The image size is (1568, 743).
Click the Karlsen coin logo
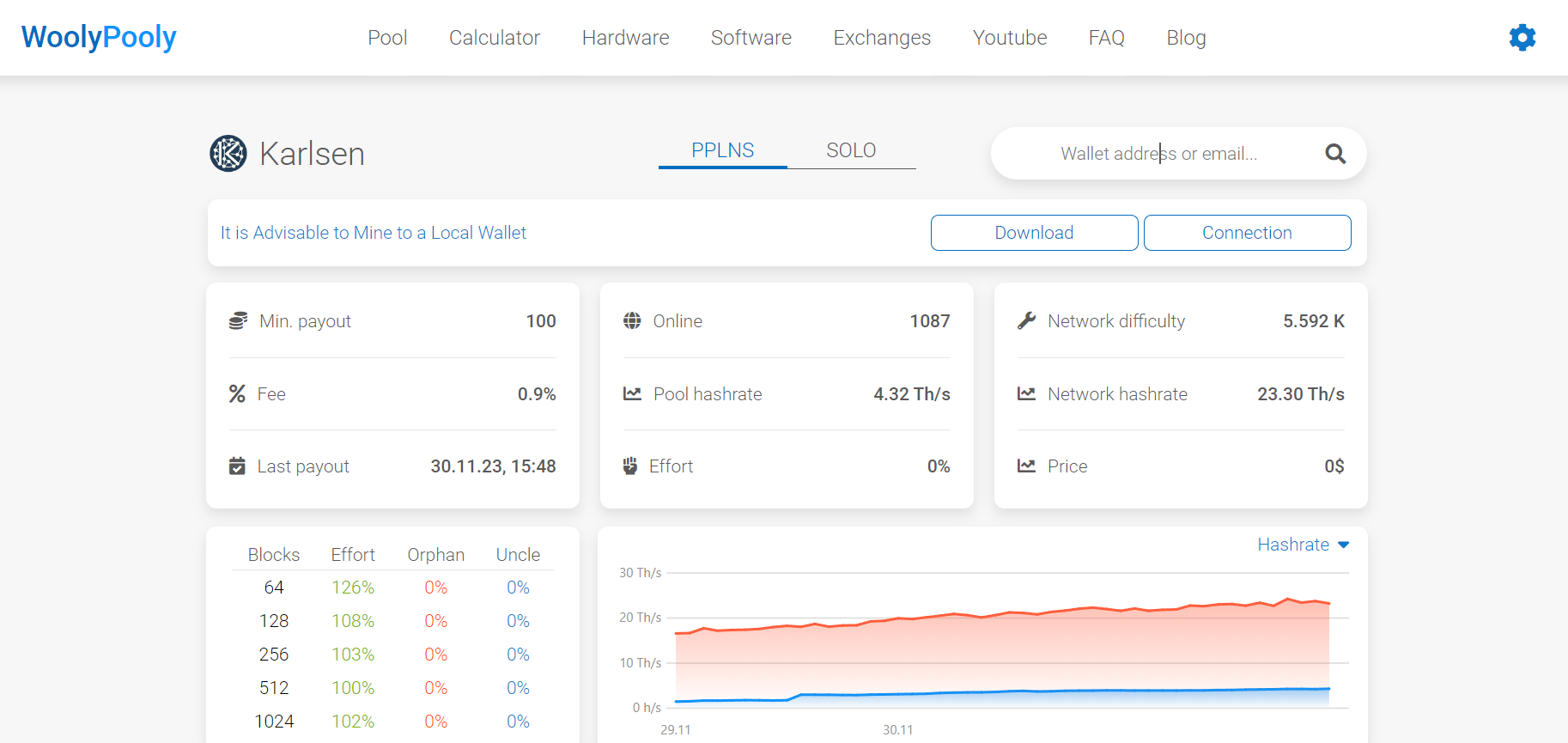(228, 154)
